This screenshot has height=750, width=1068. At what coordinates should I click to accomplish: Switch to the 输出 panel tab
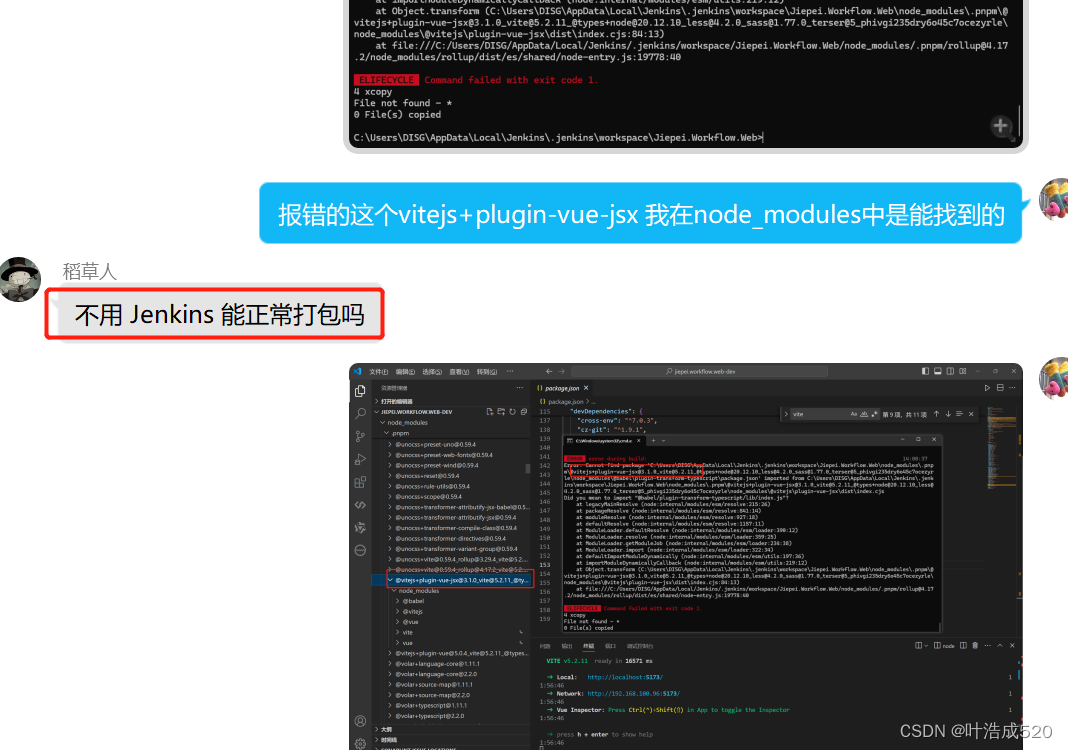tap(567, 646)
